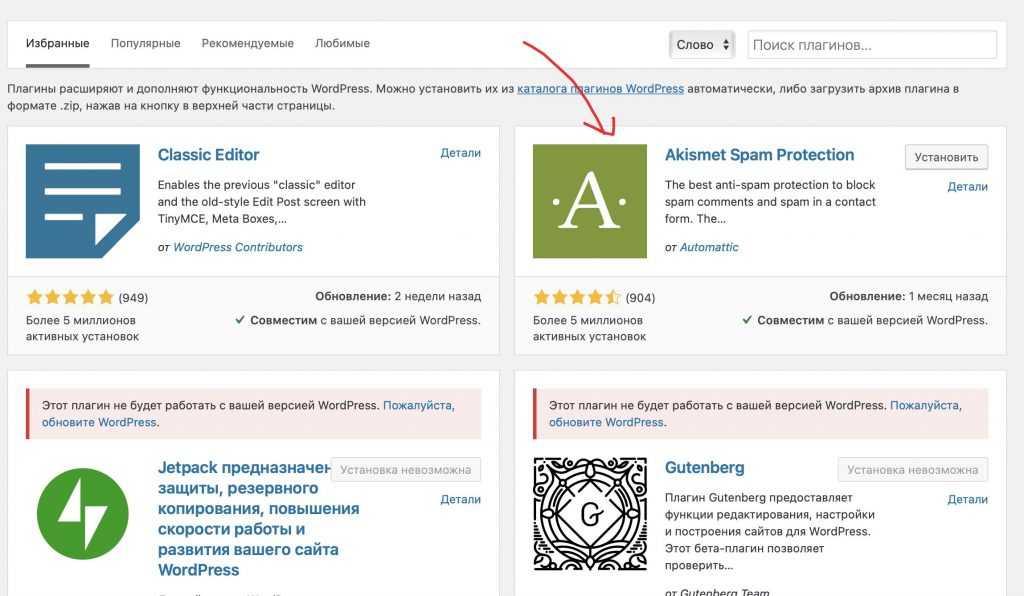The width and height of the screenshot is (1024, 596).
Task: Click the Akismet green logo icon
Action: (x=590, y=201)
